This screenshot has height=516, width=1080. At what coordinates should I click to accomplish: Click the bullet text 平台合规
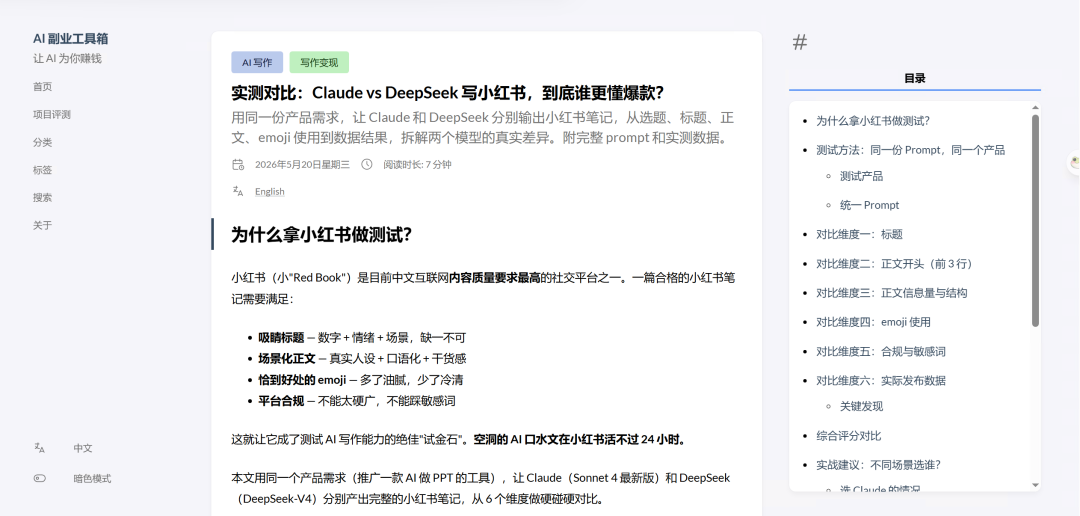pyautogui.click(x=281, y=401)
